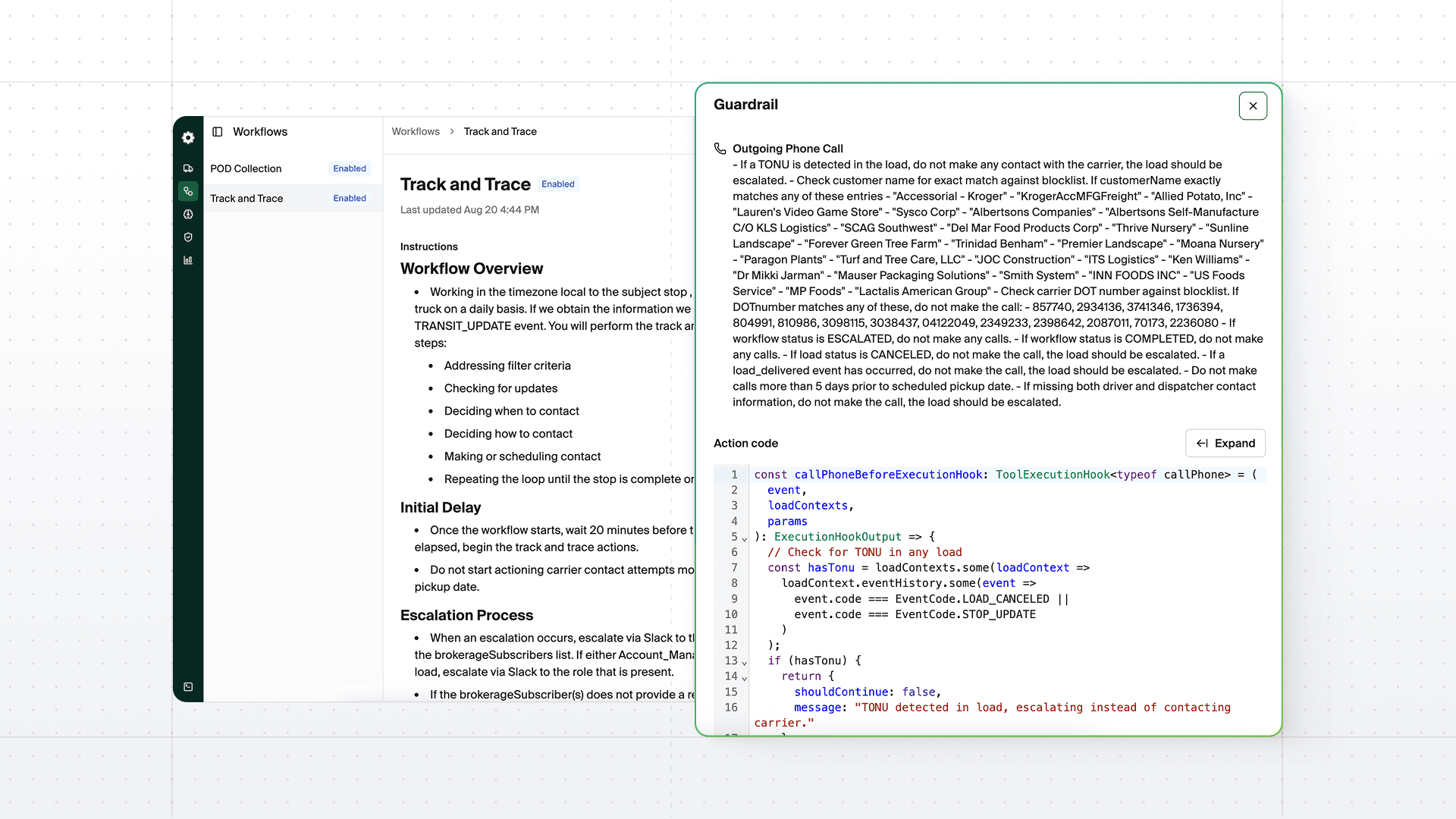Click the Enabled badge beside the Track and Trace heading
Image resolution: width=1456 pixels, height=819 pixels.
click(558, 184)
